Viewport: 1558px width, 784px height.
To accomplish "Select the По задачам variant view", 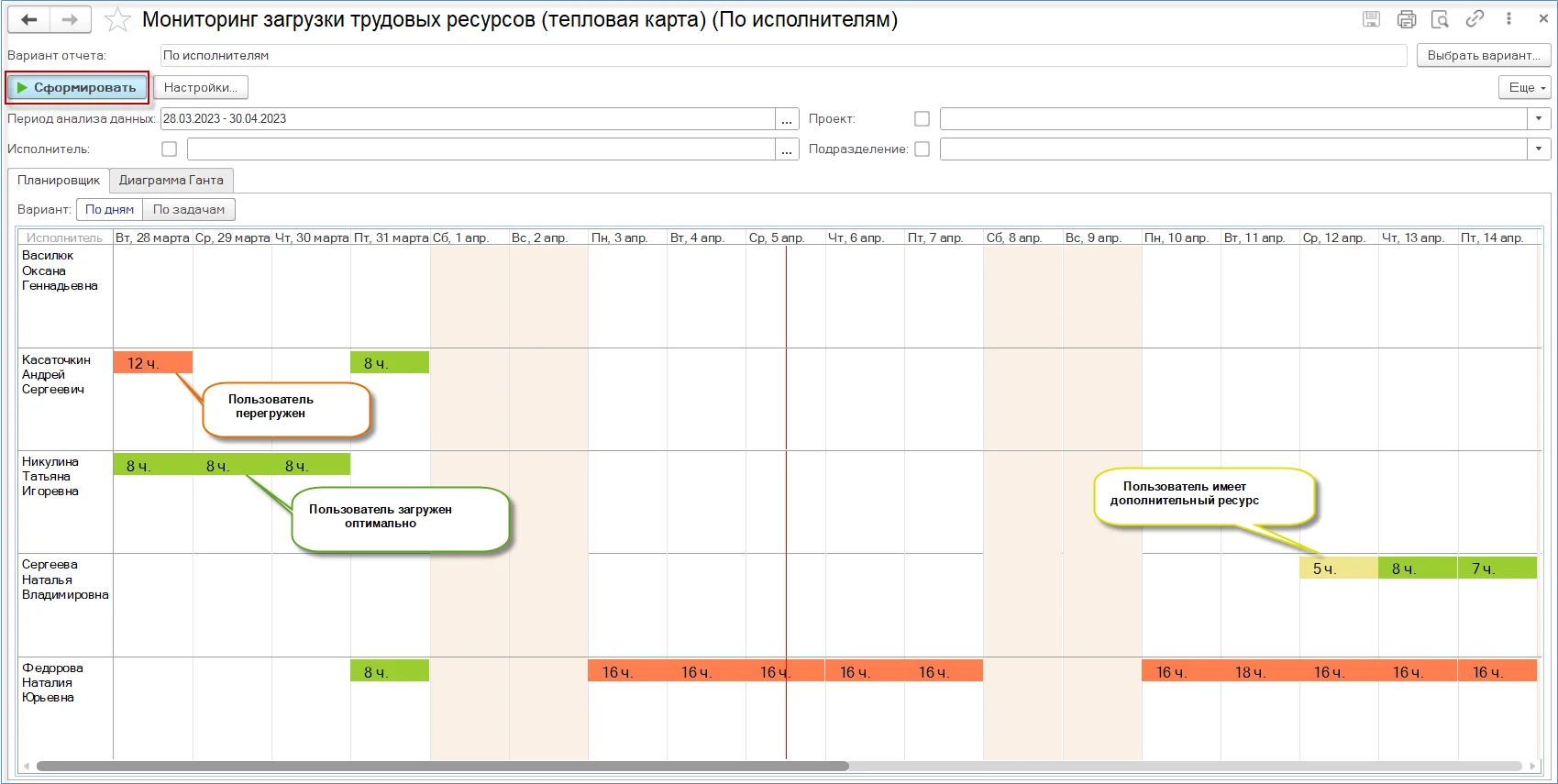I will click(x=189, y=209).
